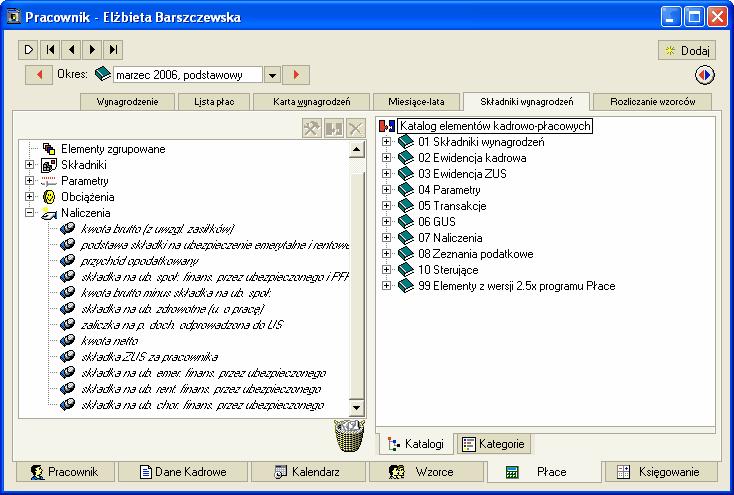Expand the Obciążenia tree node
This screenshot has height=495, width=734.
(x=29, y=197)
